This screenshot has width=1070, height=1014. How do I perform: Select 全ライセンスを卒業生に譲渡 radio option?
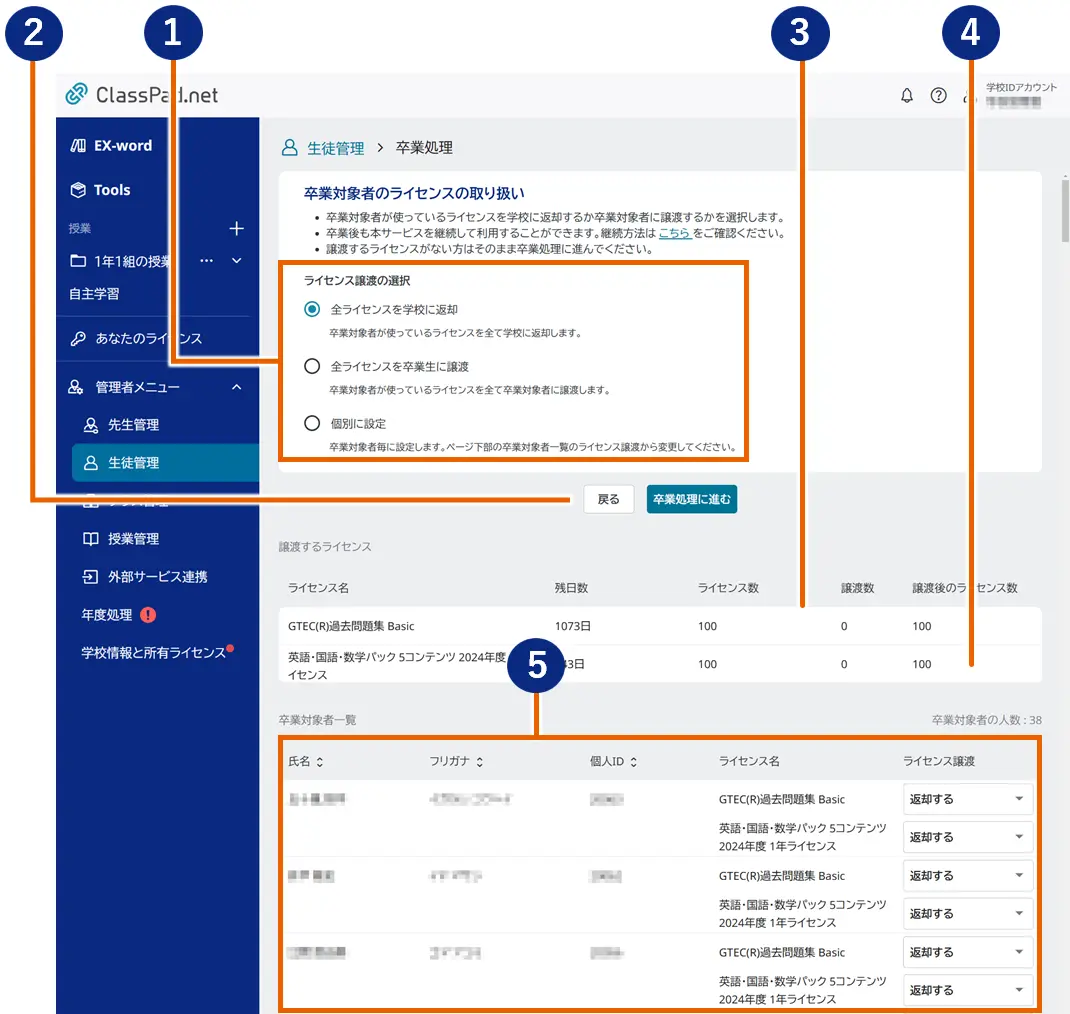(x=312, y=367)
